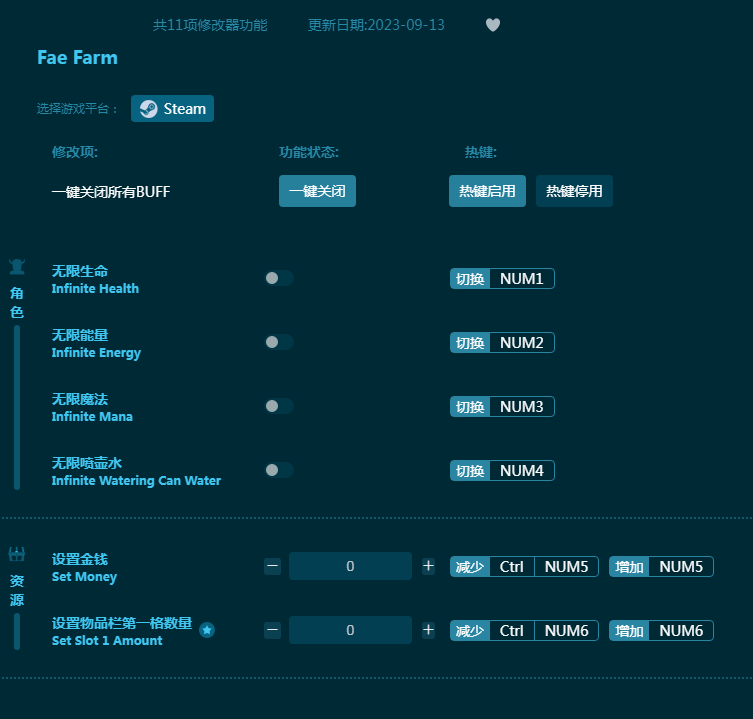
Task: Click the 切换 label for NUM3
Action: coord(470,406)
